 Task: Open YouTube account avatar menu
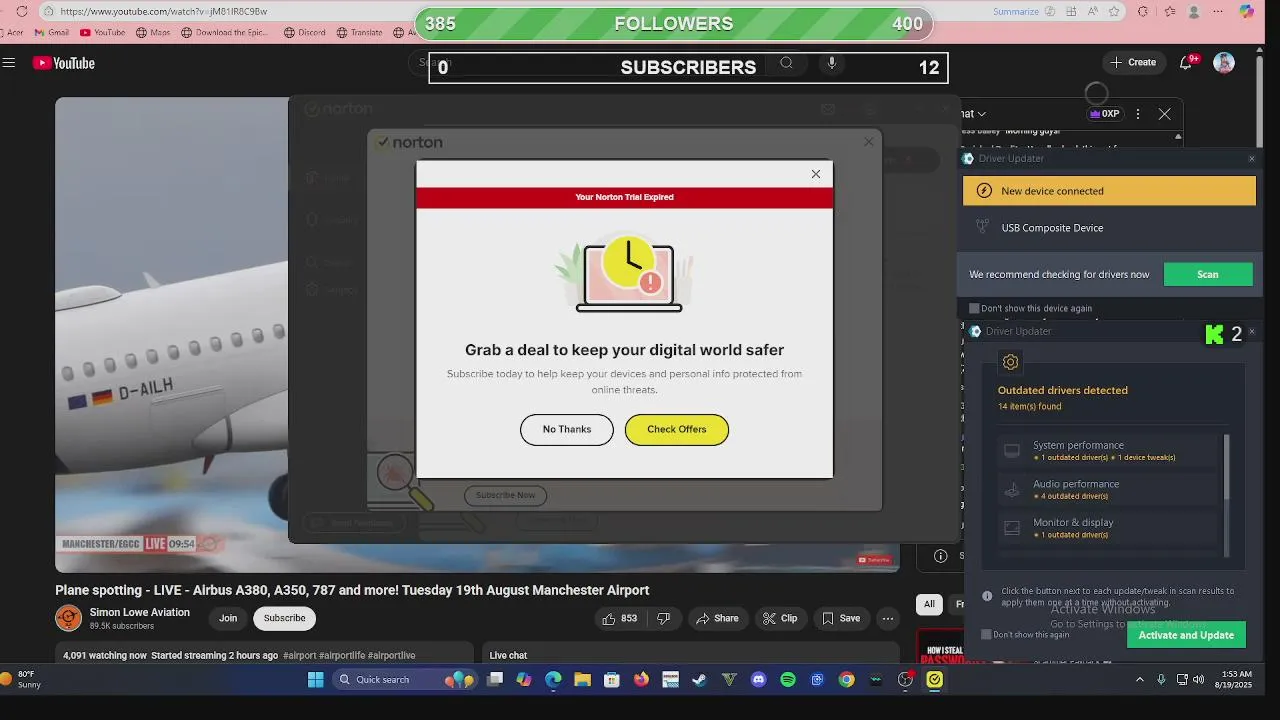[1224, 62]
